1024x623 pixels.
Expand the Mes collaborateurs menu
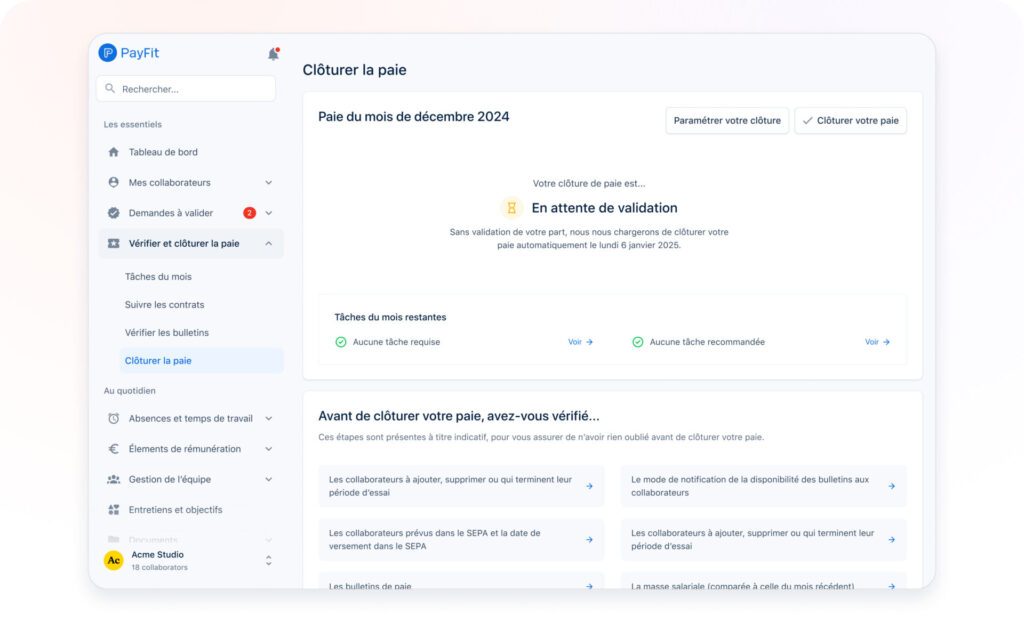click(268, 182)
